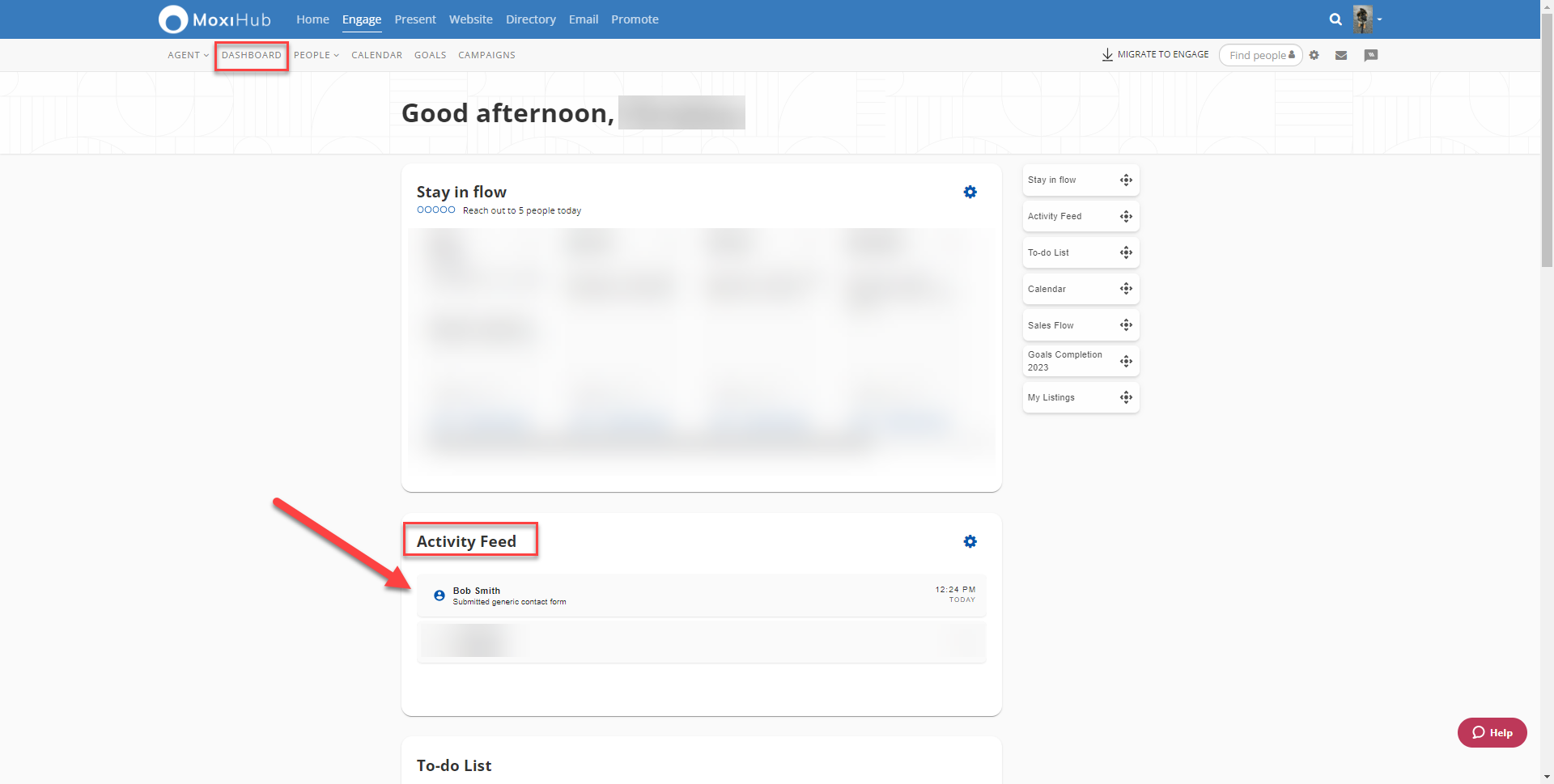Grab the move handle for Activity Feed

(x=1126, y=216)
